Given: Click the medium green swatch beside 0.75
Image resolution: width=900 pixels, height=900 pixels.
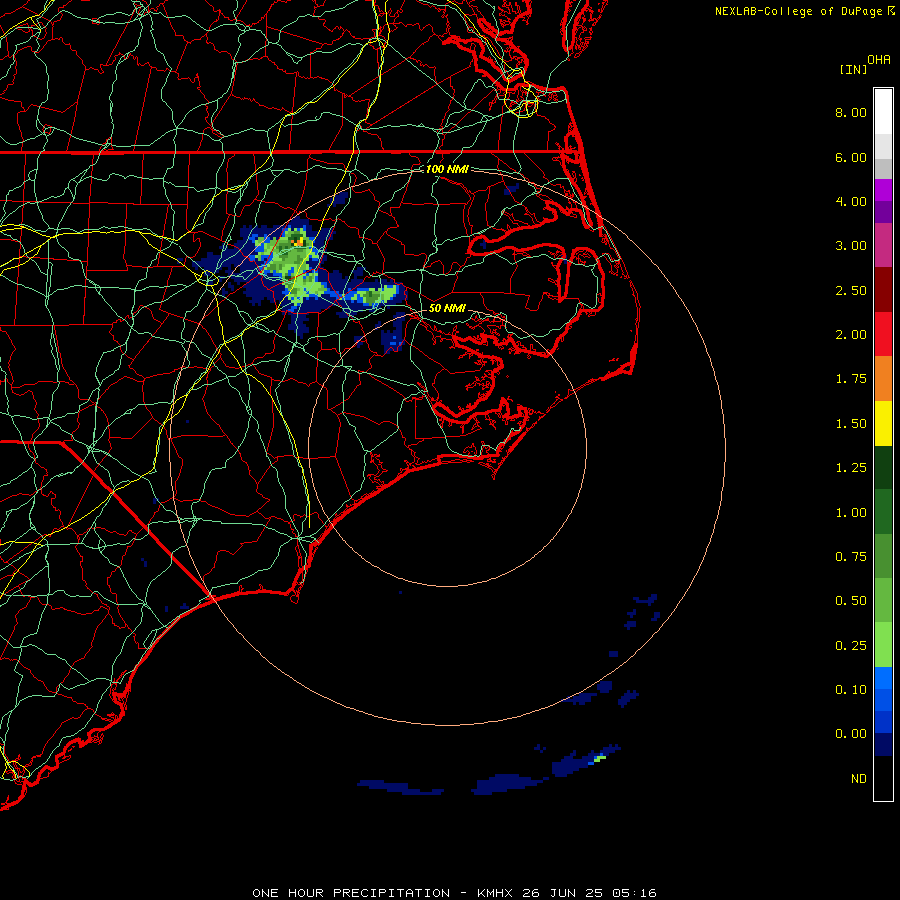Looking at the screenshot, I should click(883, 556).
